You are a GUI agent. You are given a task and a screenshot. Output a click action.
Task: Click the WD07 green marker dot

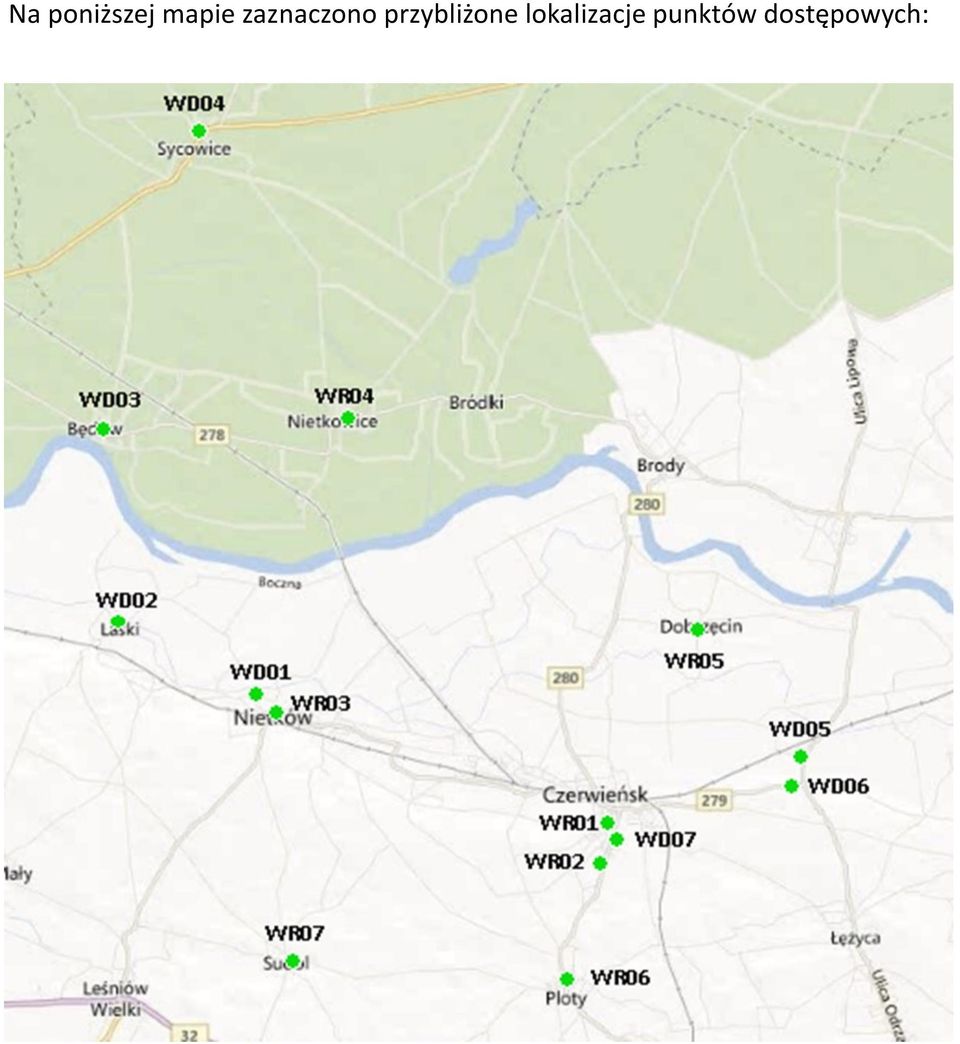[616, 839]
